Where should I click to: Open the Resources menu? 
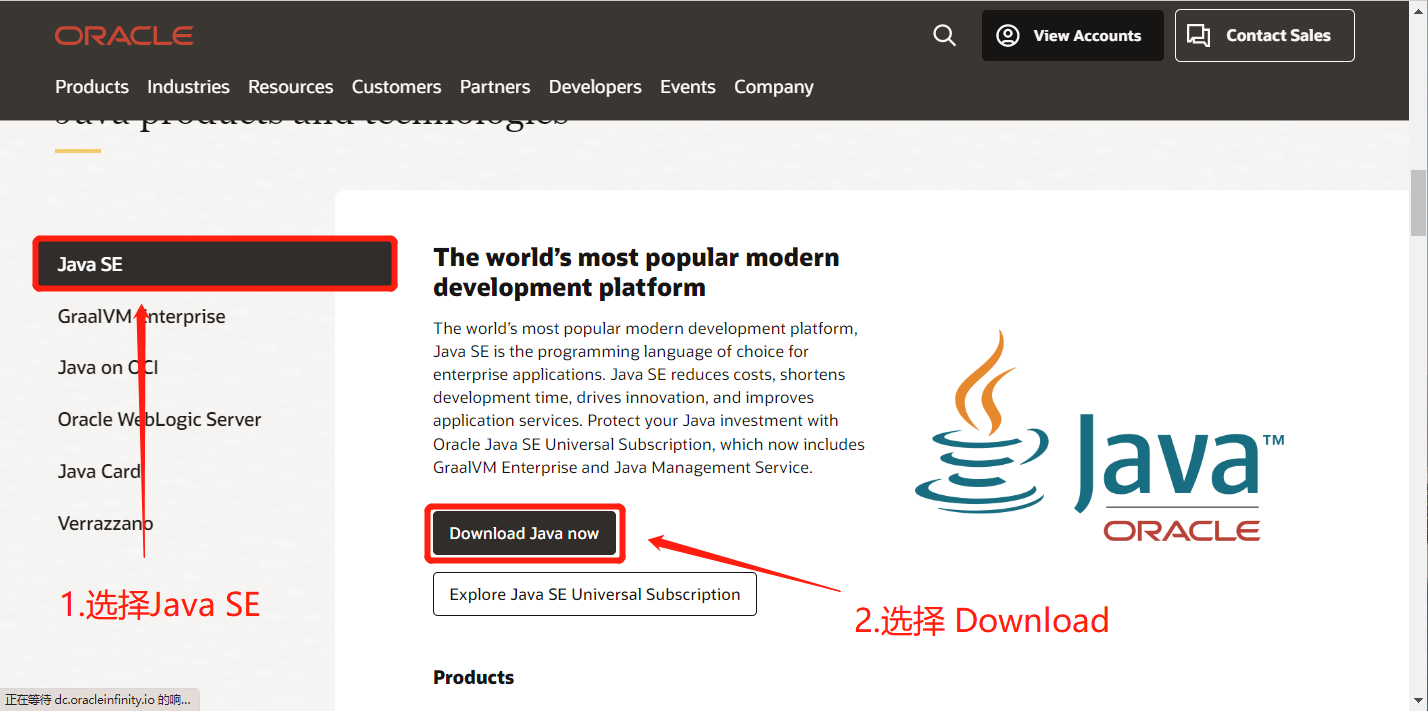tap(291, 87)
